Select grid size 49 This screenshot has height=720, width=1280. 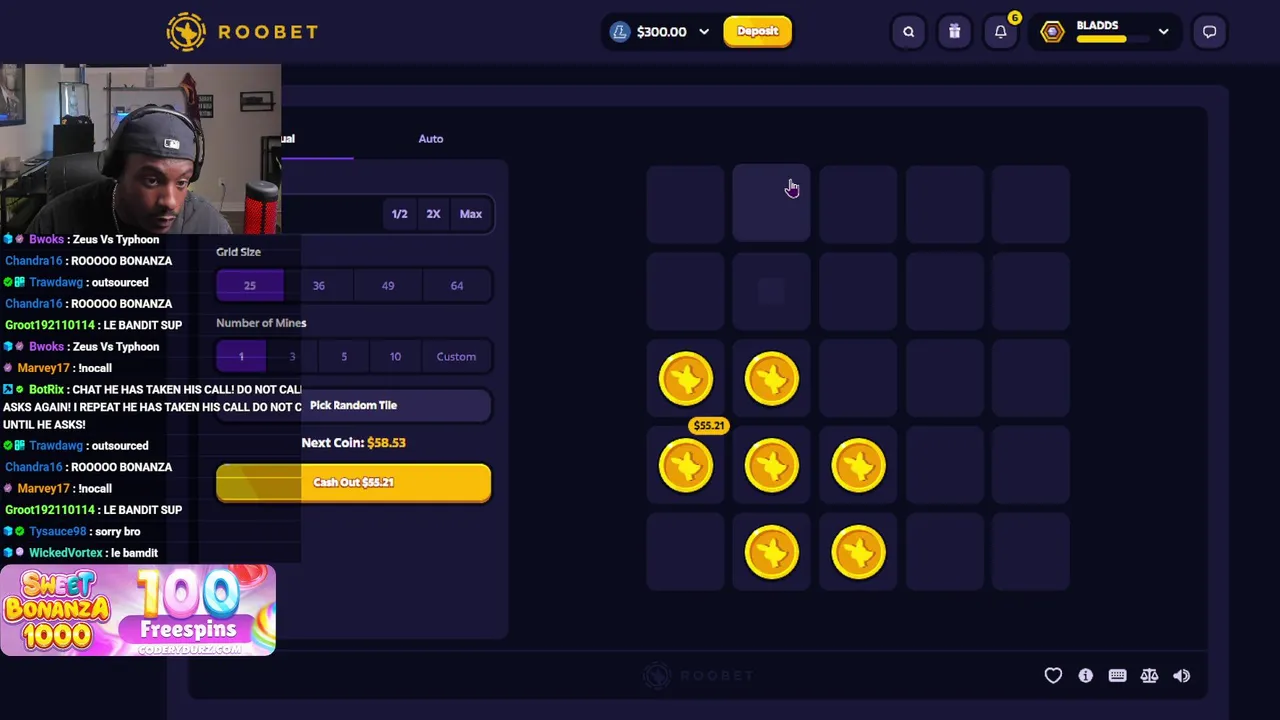[x=388, y=286]
